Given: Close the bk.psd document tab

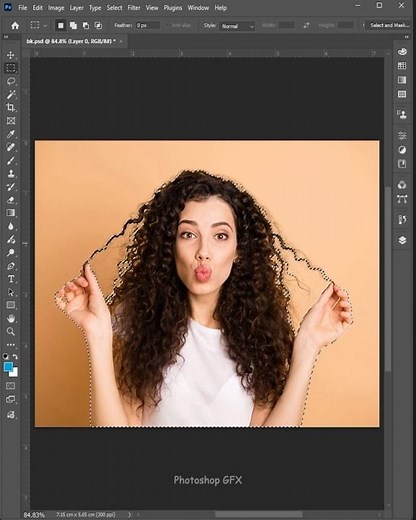Looking at the screenshot, I should pyautogui.click(x=121, y=41).
